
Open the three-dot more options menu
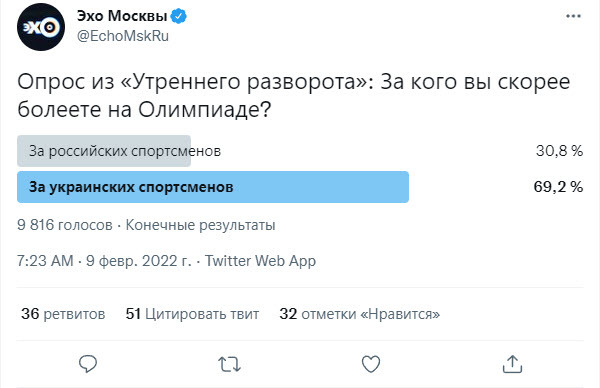click(573, 16)
